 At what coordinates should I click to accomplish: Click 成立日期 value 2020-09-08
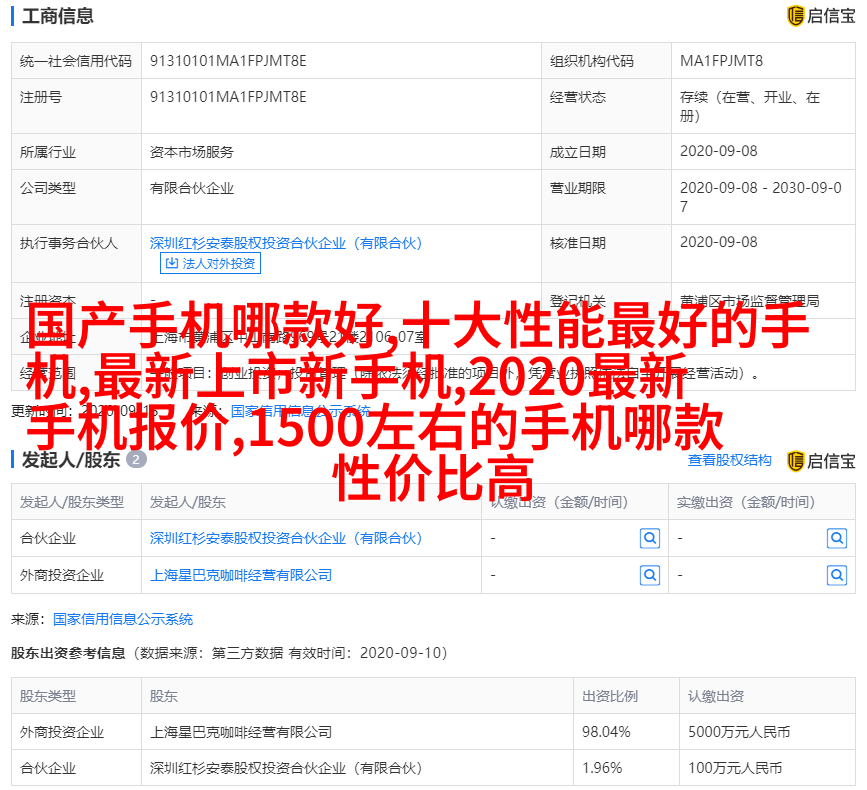(718, 151)
